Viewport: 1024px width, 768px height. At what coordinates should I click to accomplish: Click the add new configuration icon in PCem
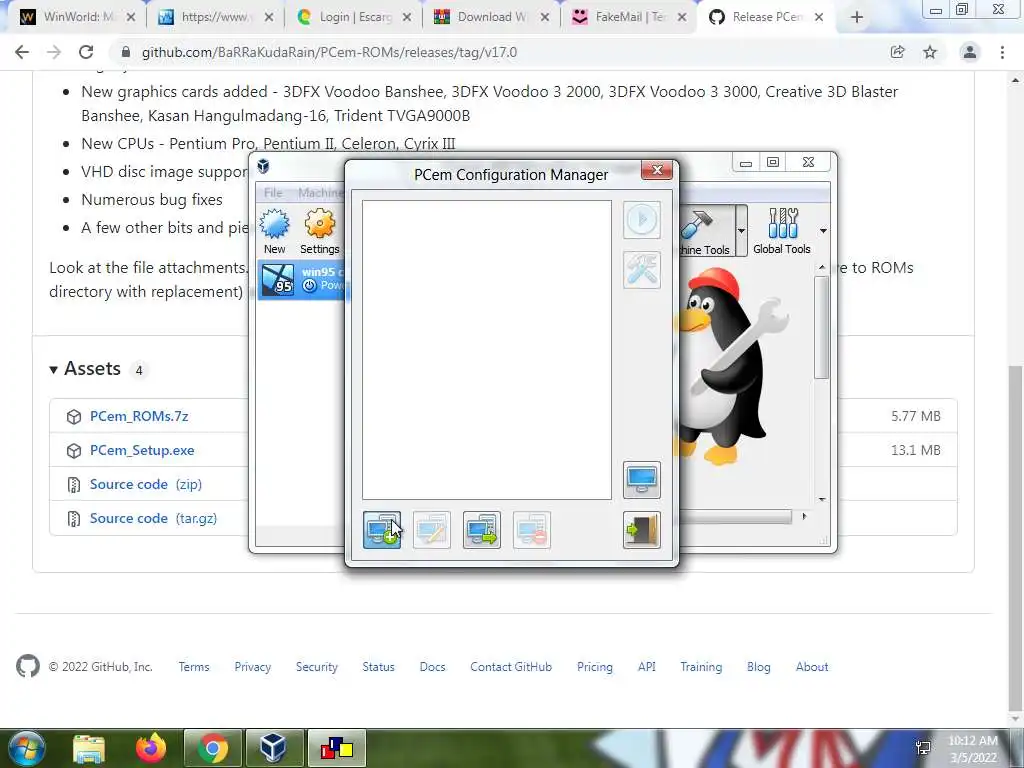(382, 530)
